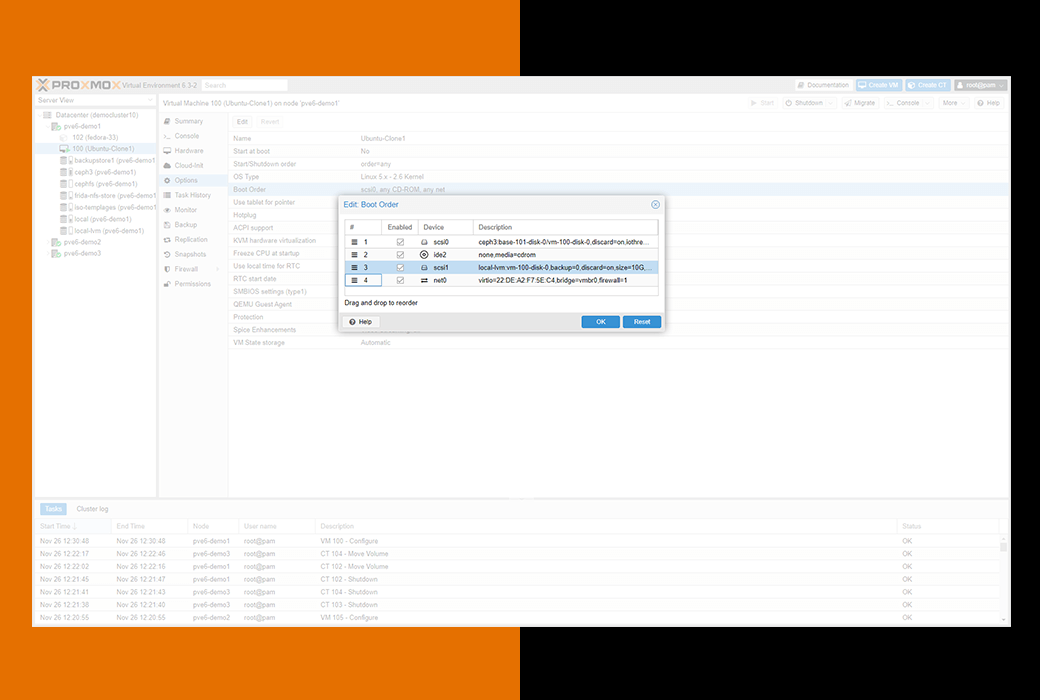Screen dimensions: 1040x700
Task: Open the toolbar Console dropdown arrow
Action: [x=927, y=104]
